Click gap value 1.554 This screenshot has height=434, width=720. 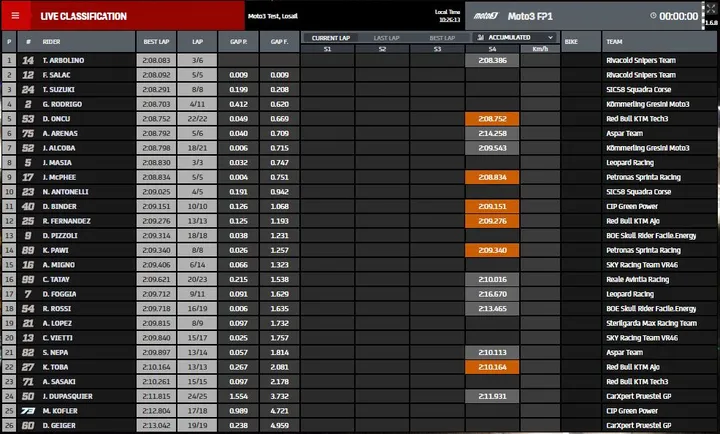tap(238, 396)
